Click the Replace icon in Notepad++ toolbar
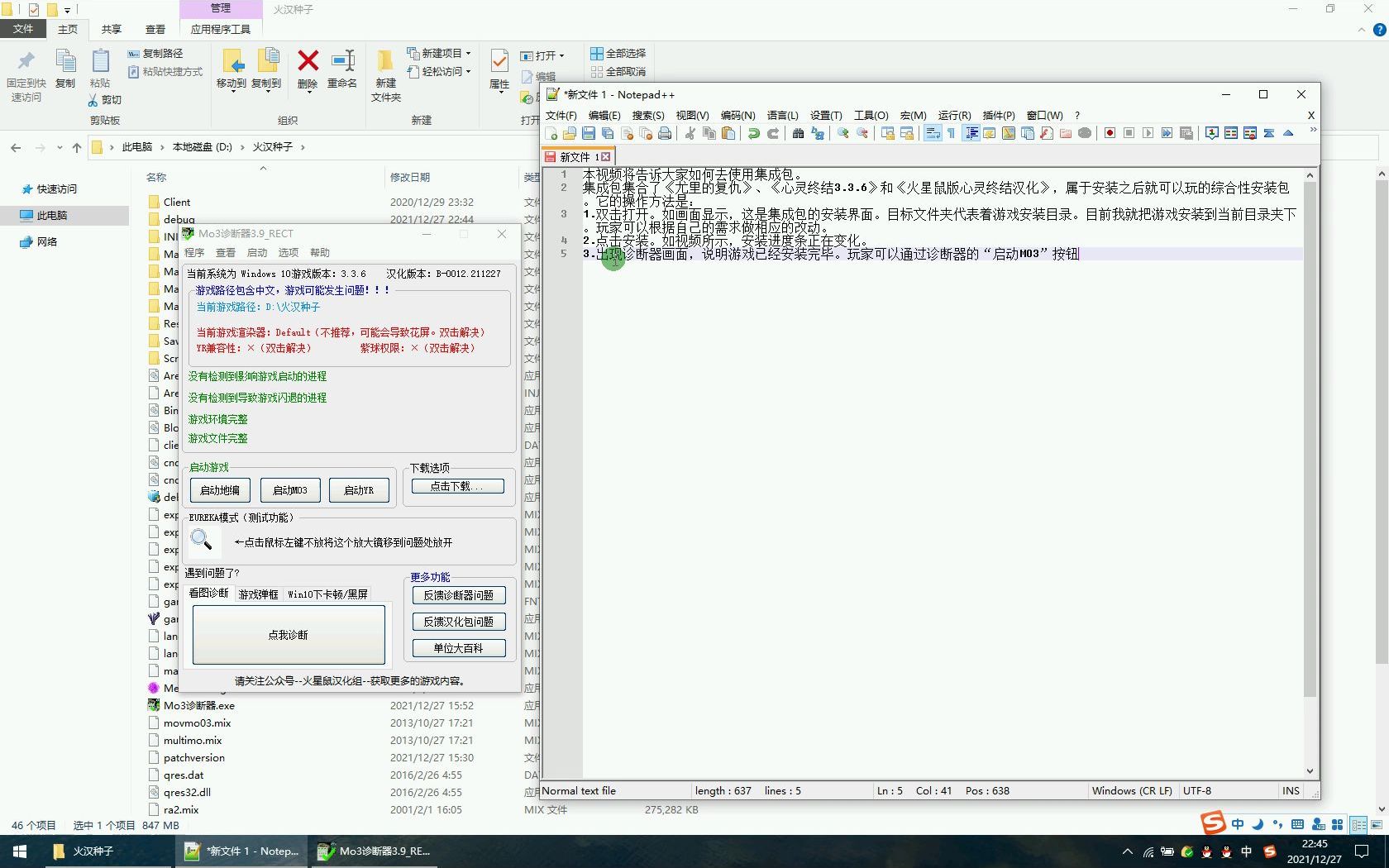This screenshot has height=868, width=1389. [x=818, y=133]
